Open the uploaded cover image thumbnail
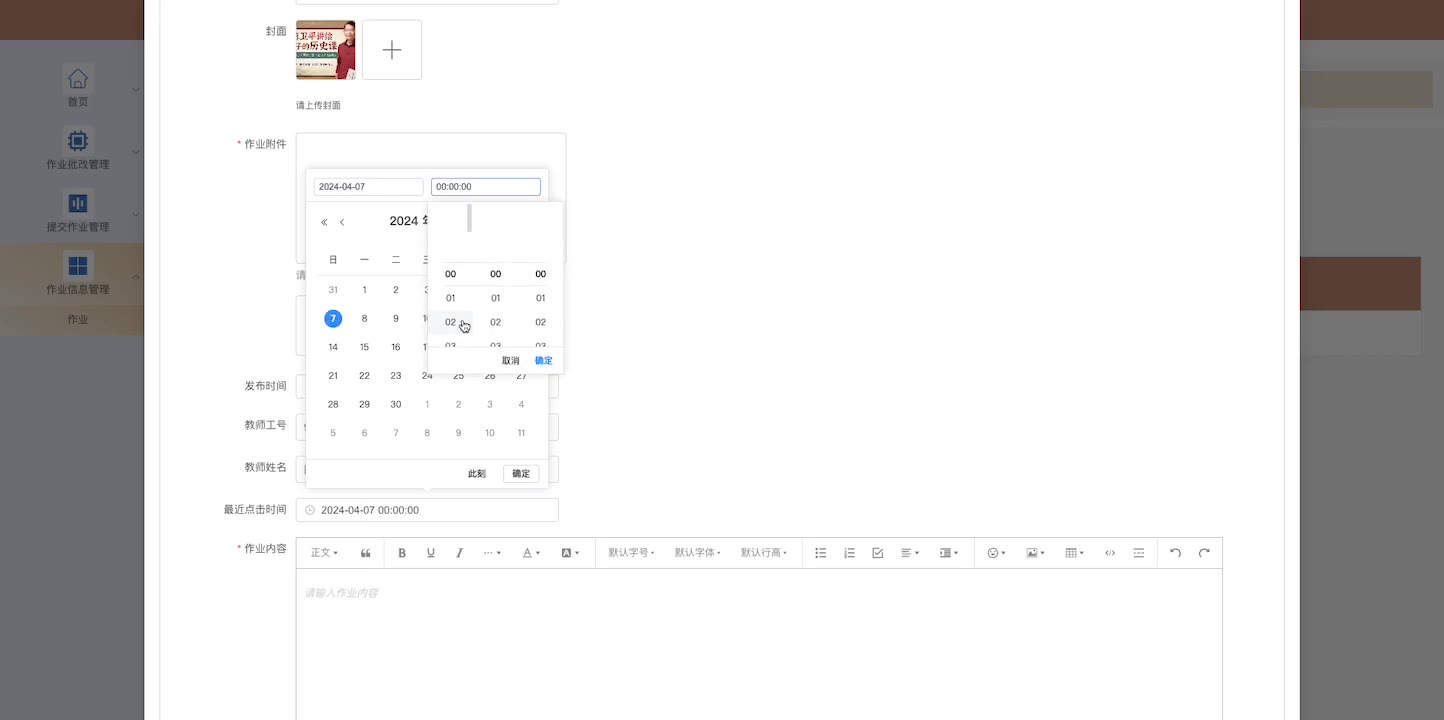Screen dimensions: 1444x720 point(326,50)
